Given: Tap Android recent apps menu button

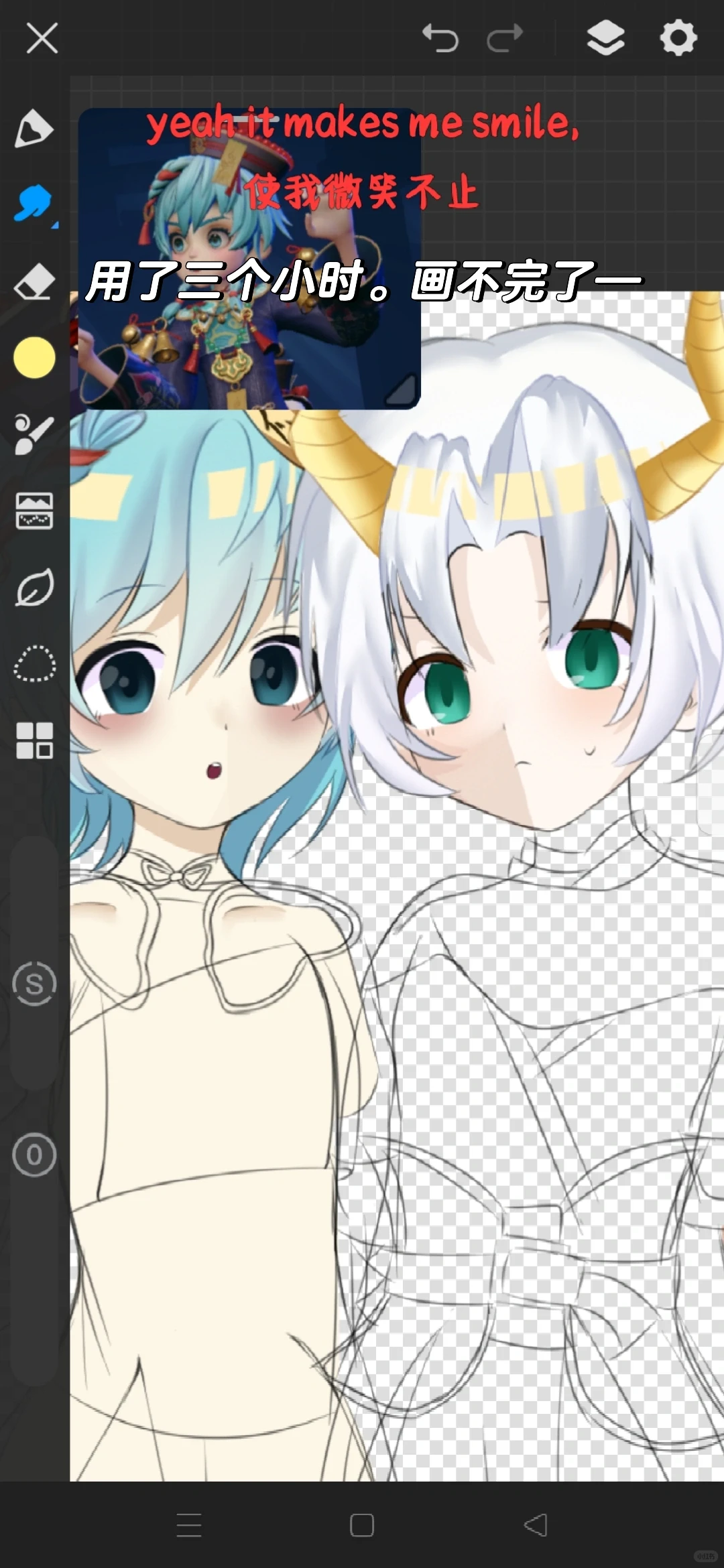Looking at the screenshot, I should tap(189, 1525).
